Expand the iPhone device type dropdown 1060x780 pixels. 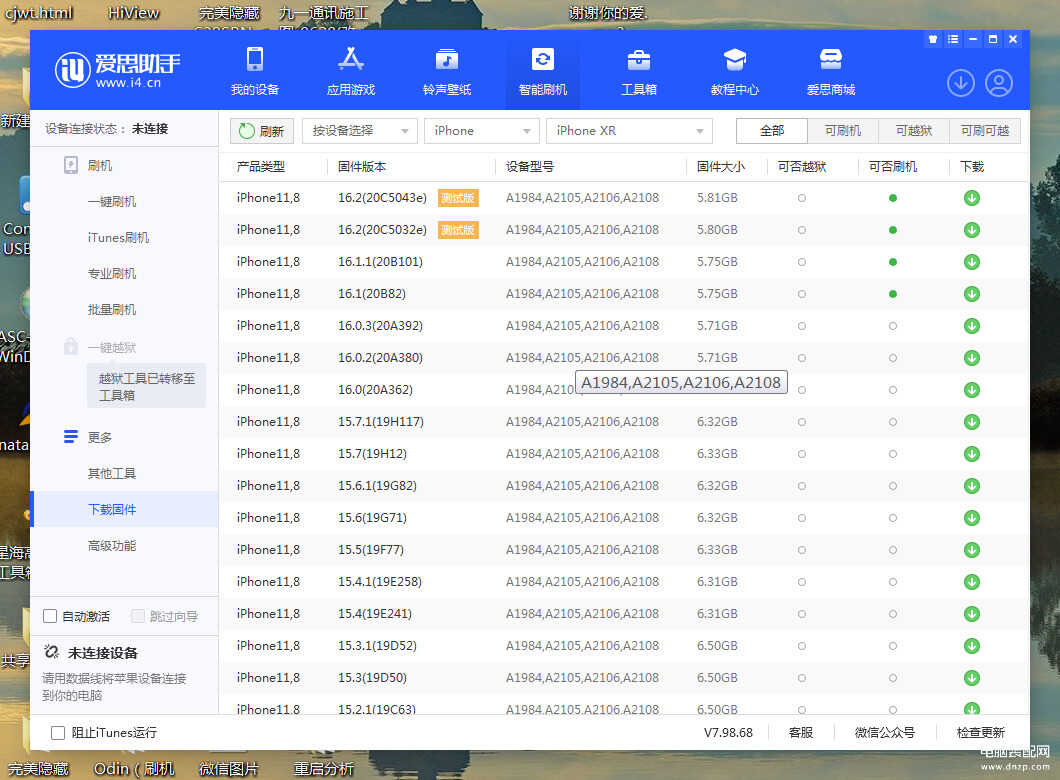pos(481,130)
